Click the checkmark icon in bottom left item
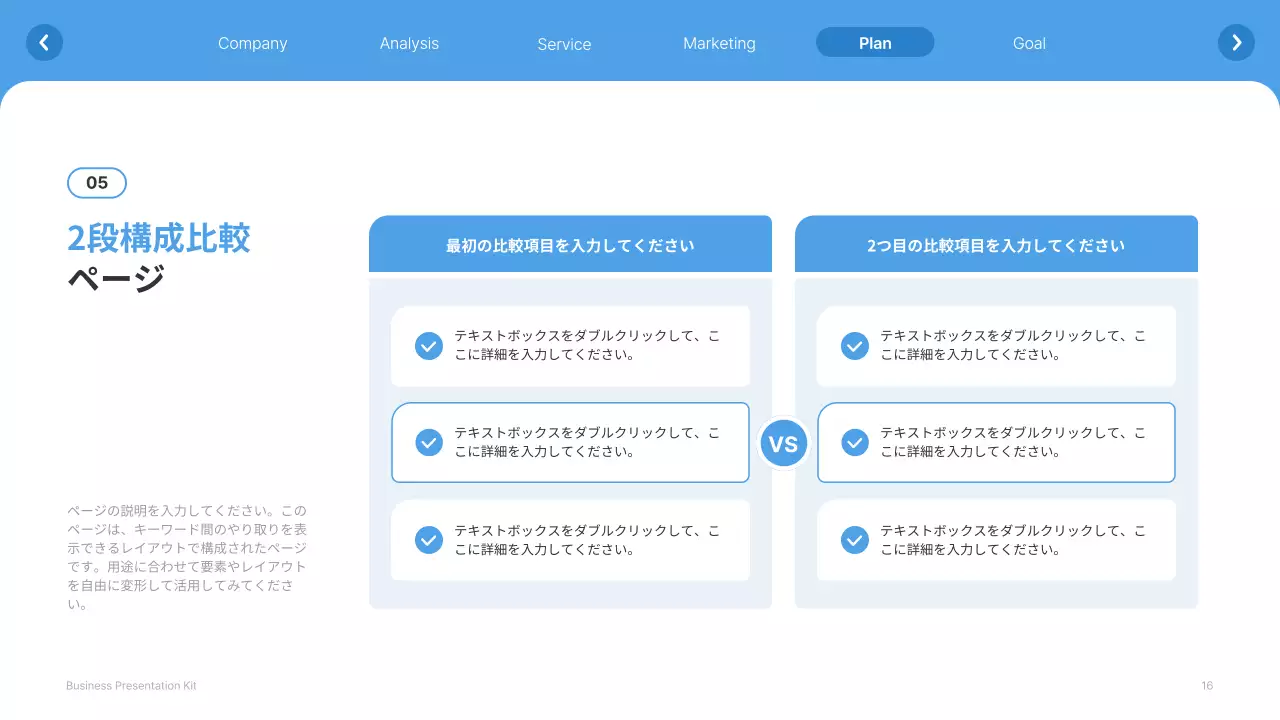The image size is (1280, 720). (428, 540)
